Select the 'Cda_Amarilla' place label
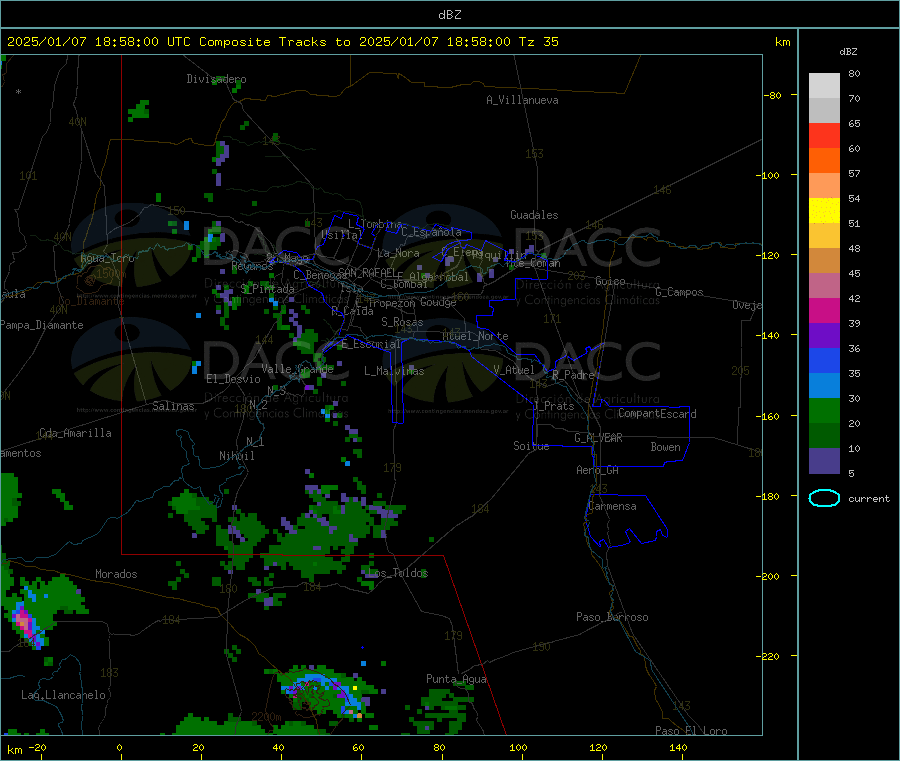Viewport: 900px width, 761px height. click(75, 433)
